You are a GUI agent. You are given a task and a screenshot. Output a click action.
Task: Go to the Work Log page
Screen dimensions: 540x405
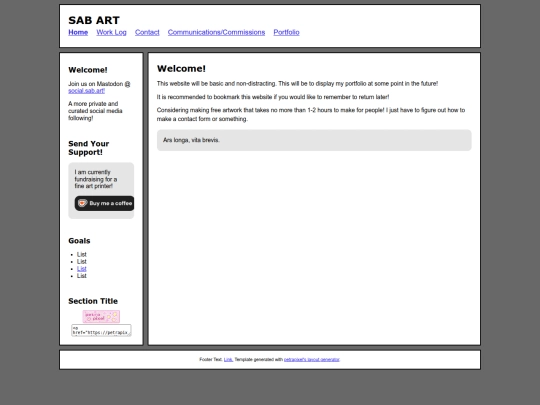[111, 32]
